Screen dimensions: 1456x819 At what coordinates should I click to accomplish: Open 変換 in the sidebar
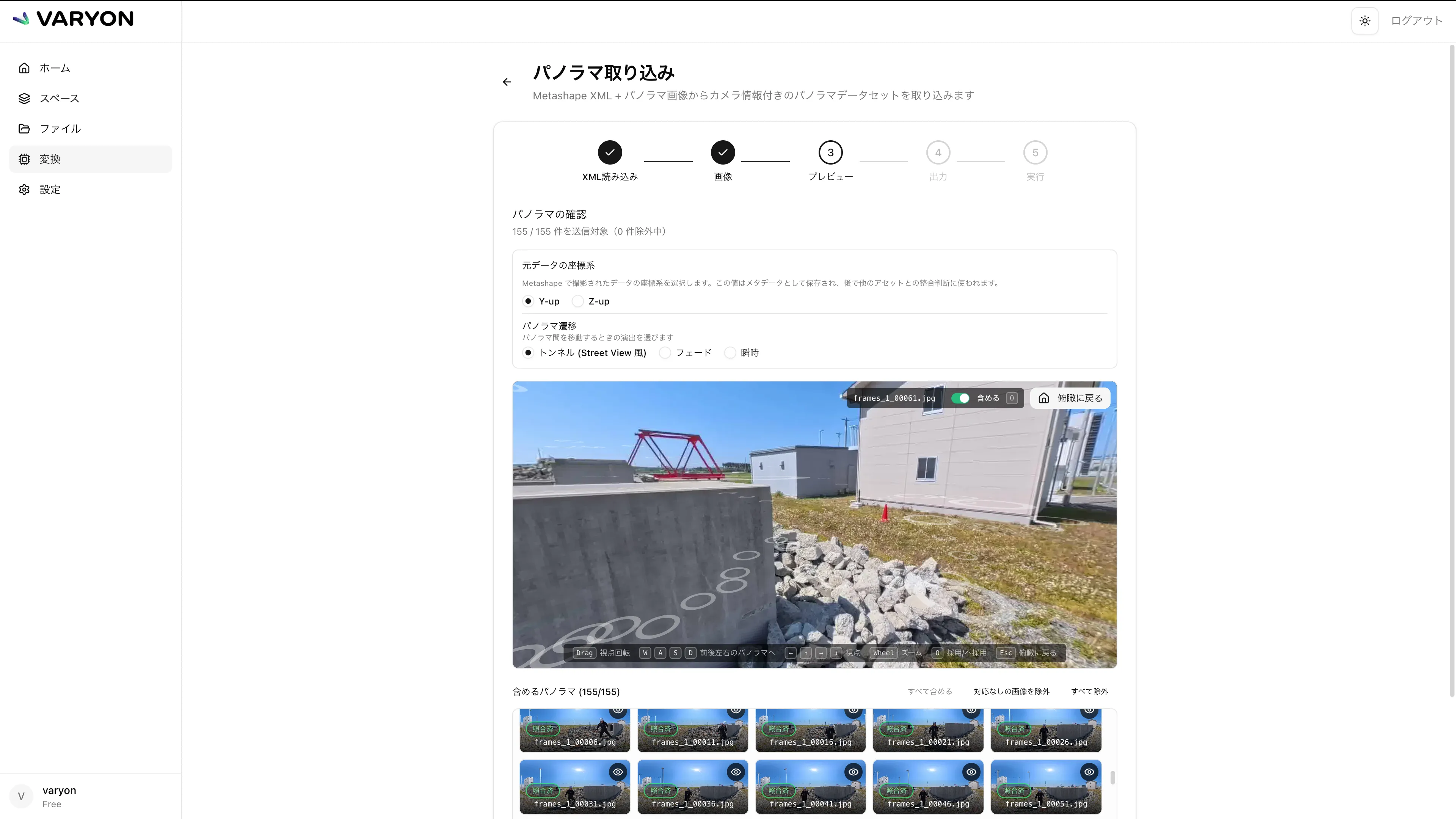[91, 159]
